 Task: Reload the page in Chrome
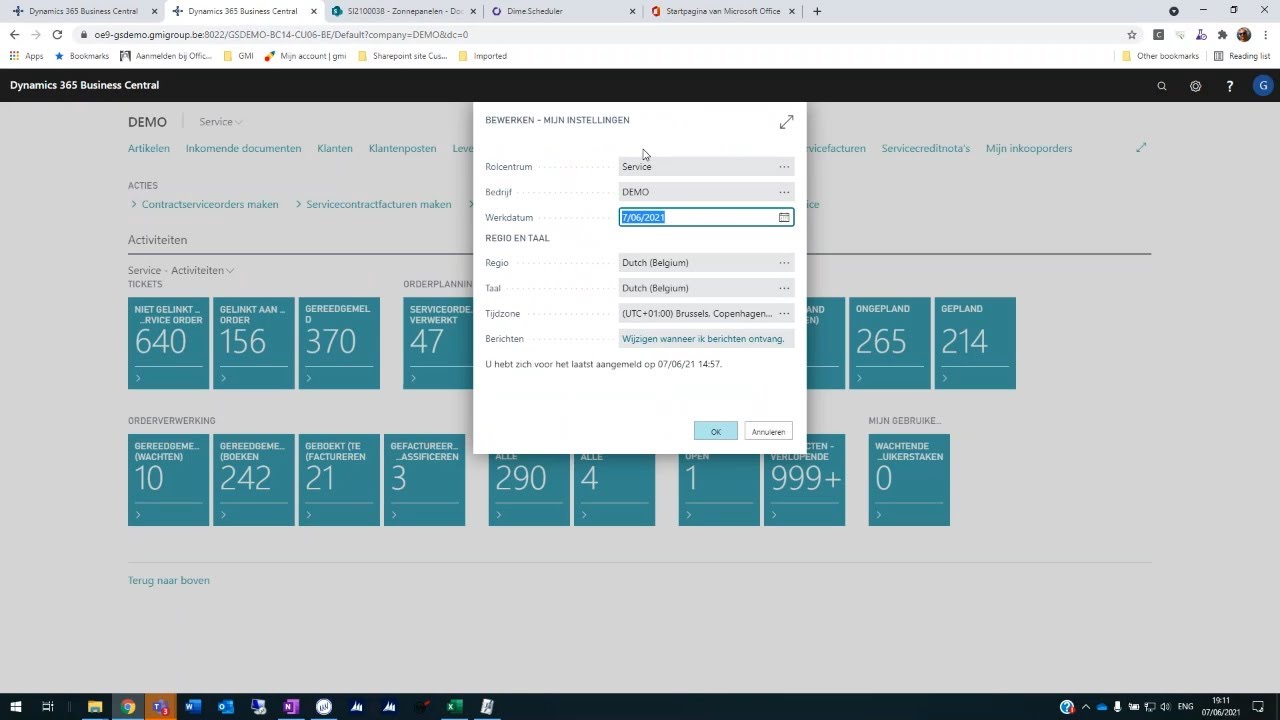point(58,34)
